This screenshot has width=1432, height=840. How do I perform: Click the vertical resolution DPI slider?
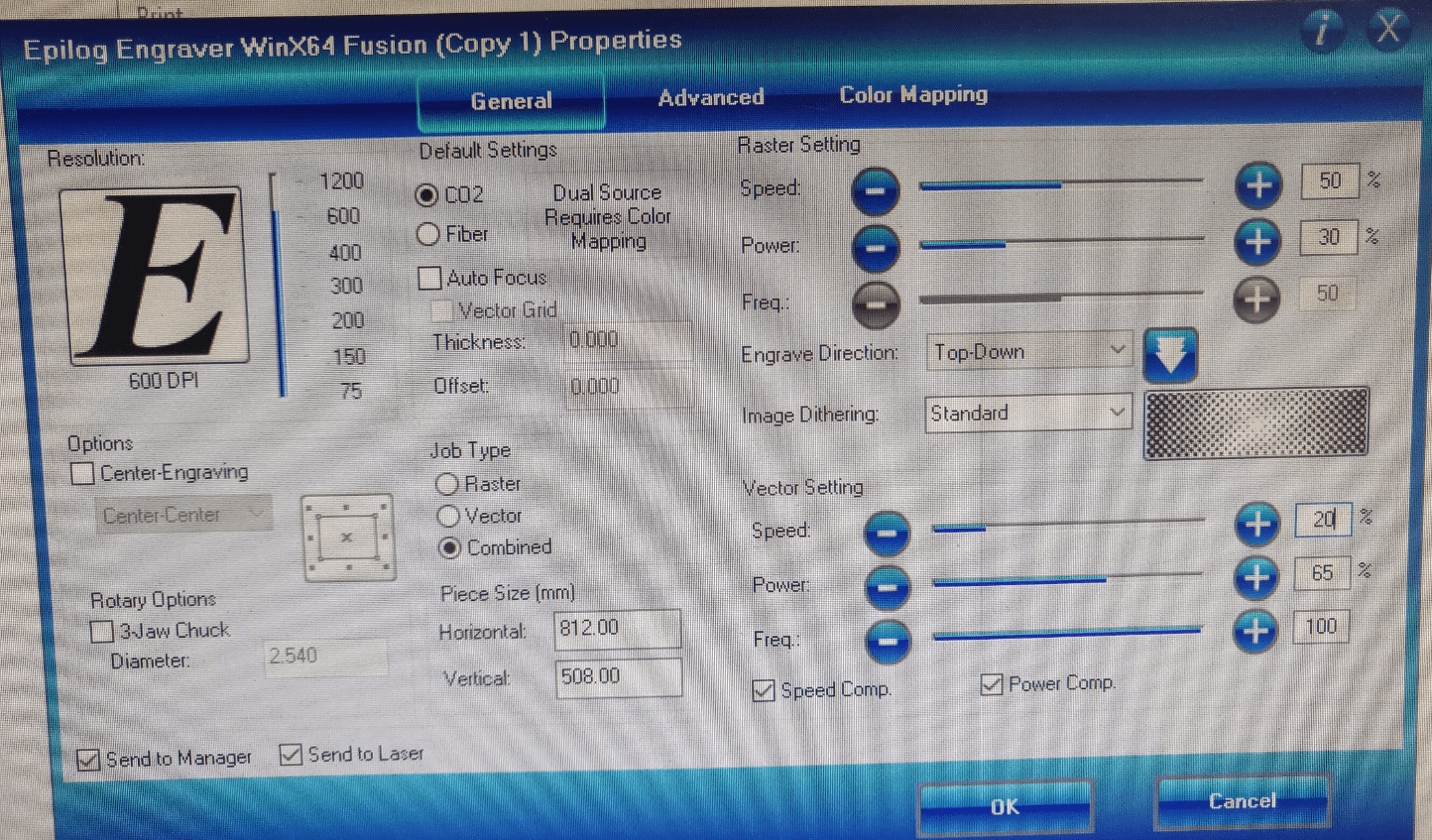[x=278, y=286]
